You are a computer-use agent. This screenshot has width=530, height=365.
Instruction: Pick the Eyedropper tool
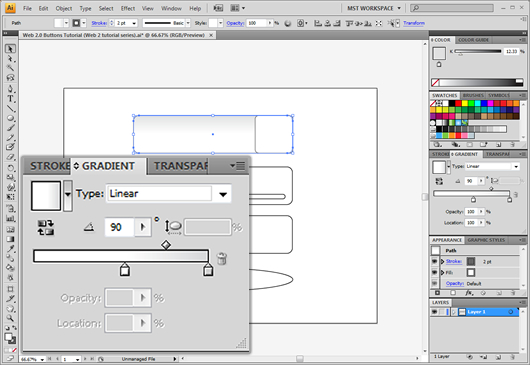(10, 249)
